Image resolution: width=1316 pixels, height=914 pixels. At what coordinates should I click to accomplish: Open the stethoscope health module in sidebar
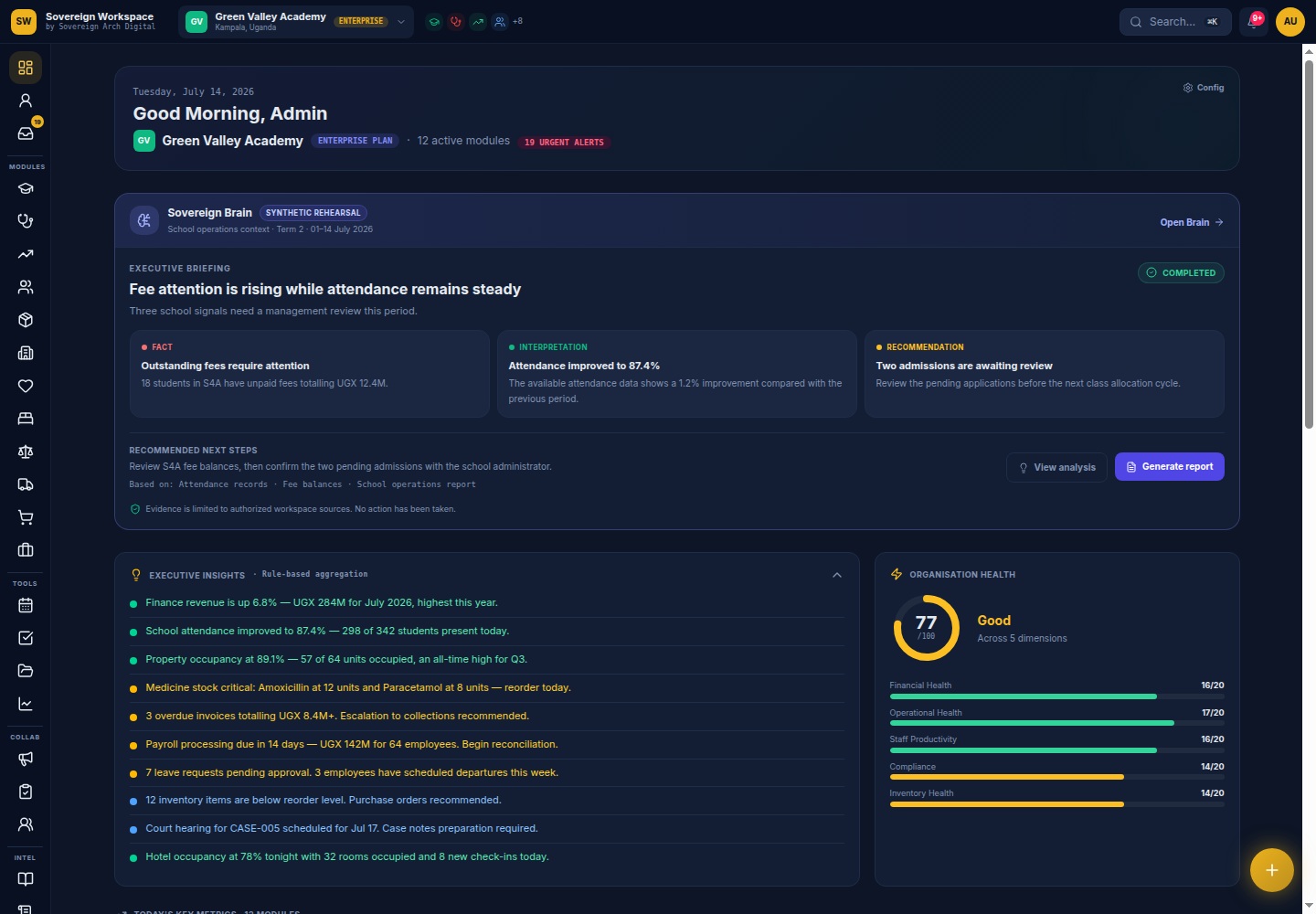click(x=26, y=221)
